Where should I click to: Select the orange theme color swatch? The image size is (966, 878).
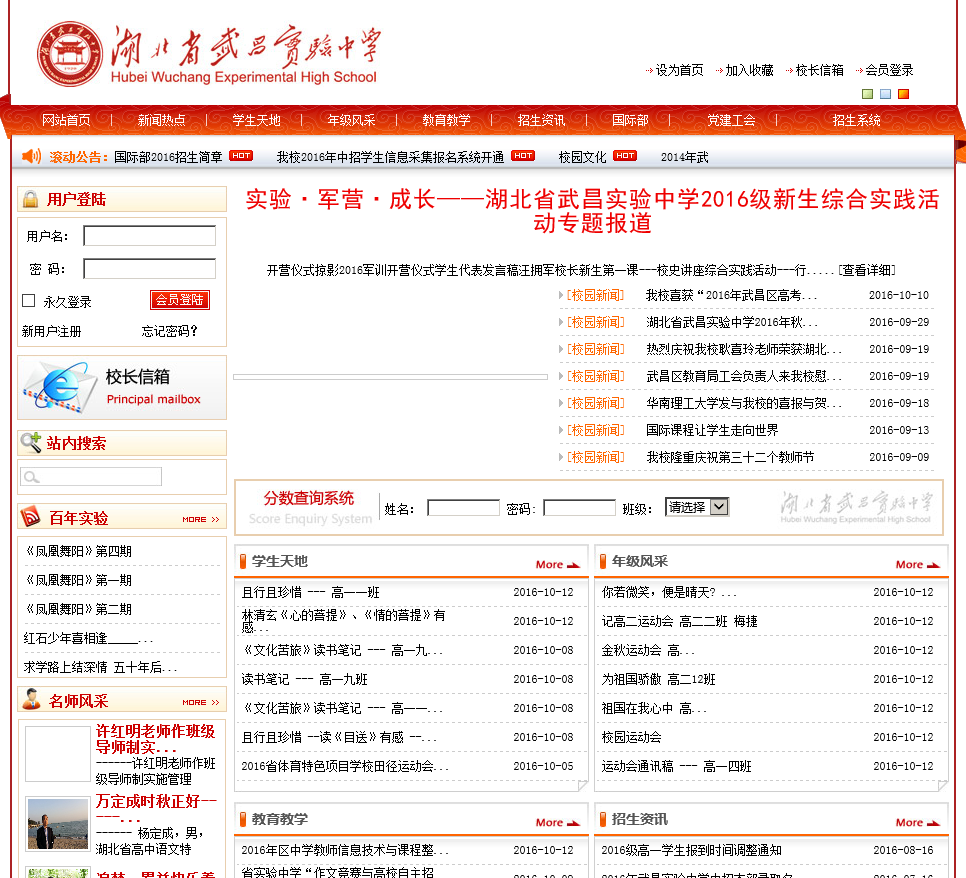pyautogui.click(x=903, y=94)
